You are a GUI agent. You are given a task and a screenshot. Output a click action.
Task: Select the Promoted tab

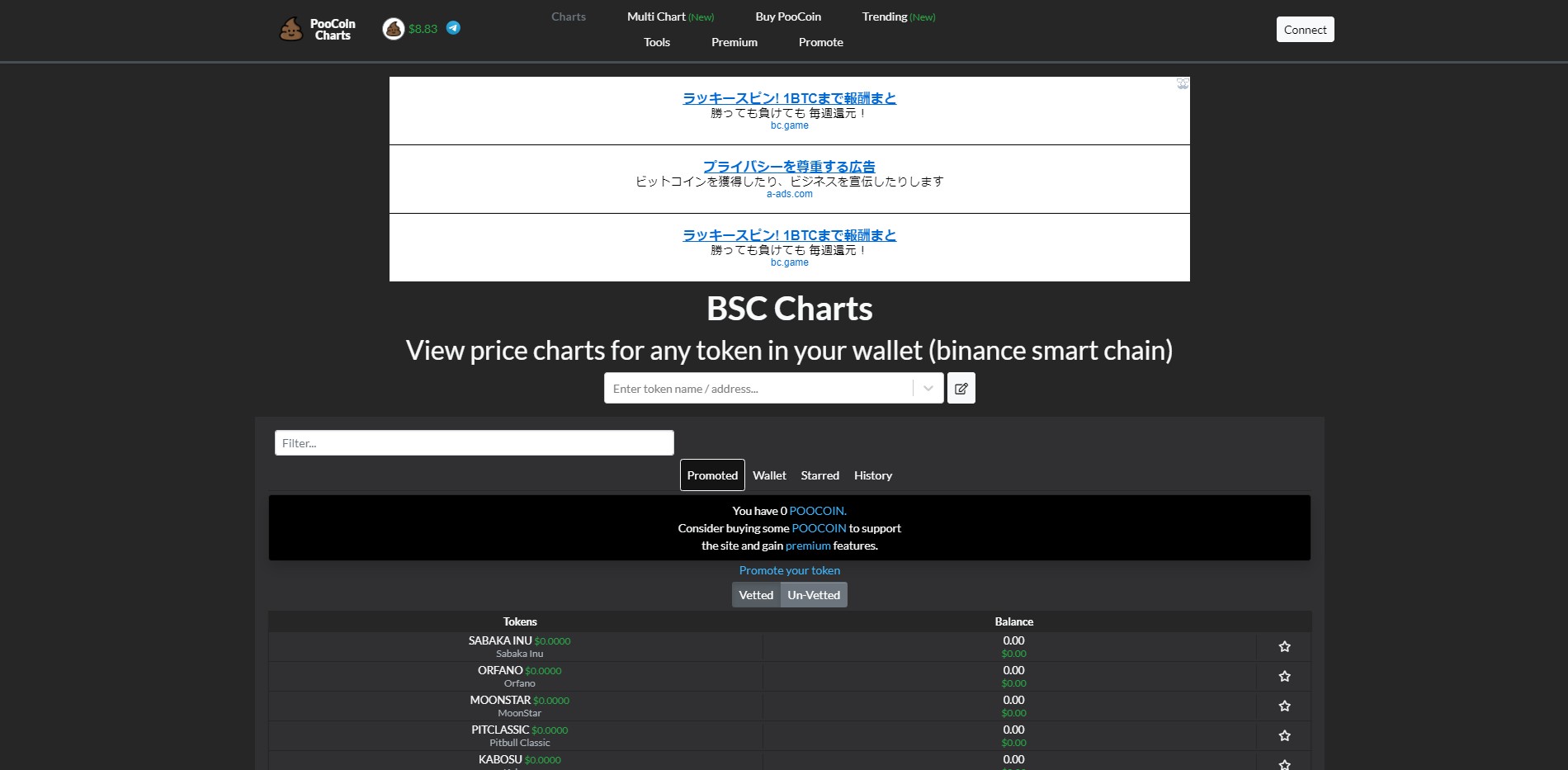712,475
